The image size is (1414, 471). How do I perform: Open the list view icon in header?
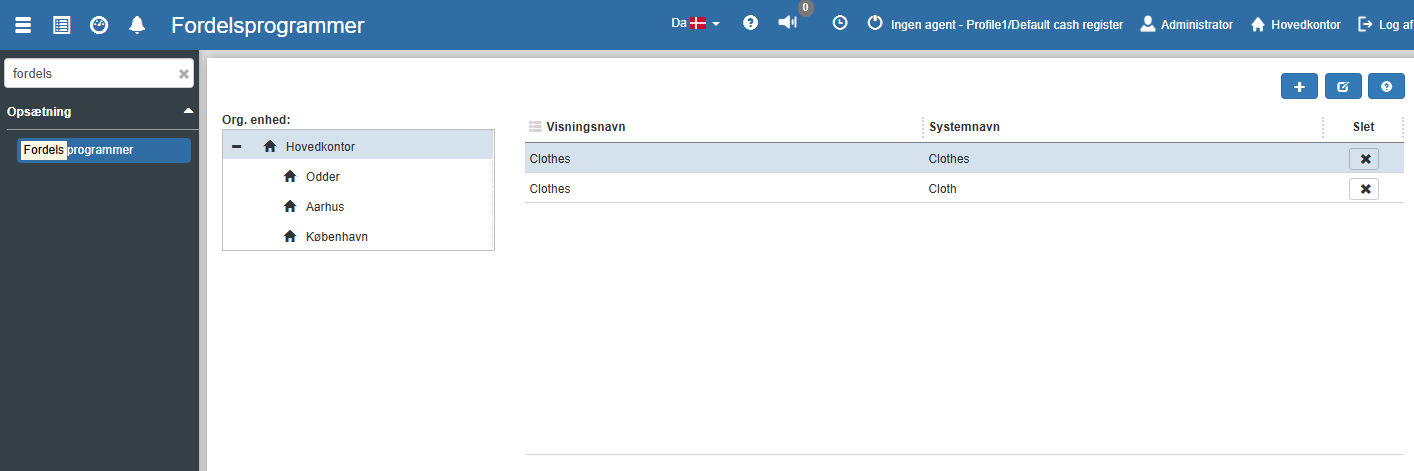[62, 25]
